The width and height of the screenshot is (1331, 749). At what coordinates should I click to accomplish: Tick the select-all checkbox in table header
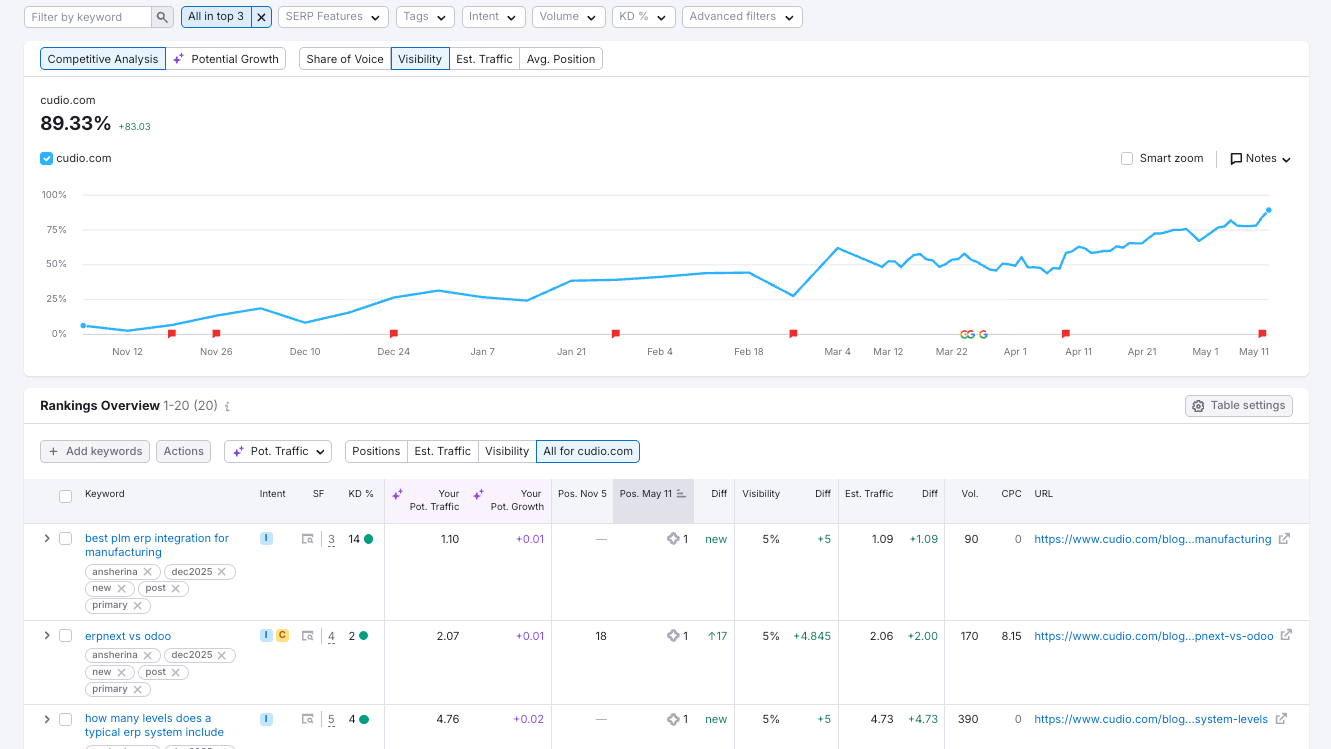(x=65, y=496)
